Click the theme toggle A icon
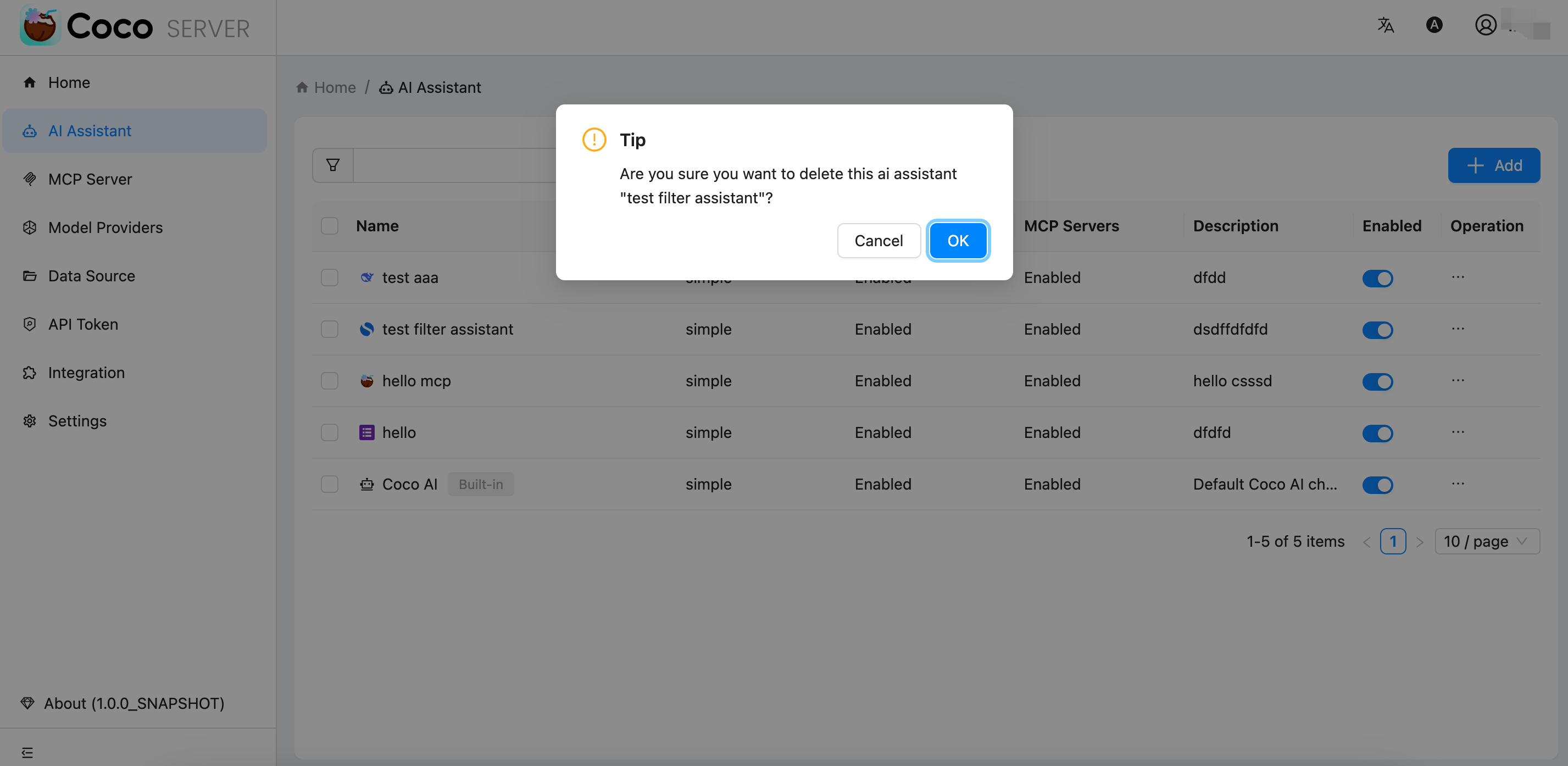The width and height of the screenshot is (1568, 766). tap(1434, 25)
